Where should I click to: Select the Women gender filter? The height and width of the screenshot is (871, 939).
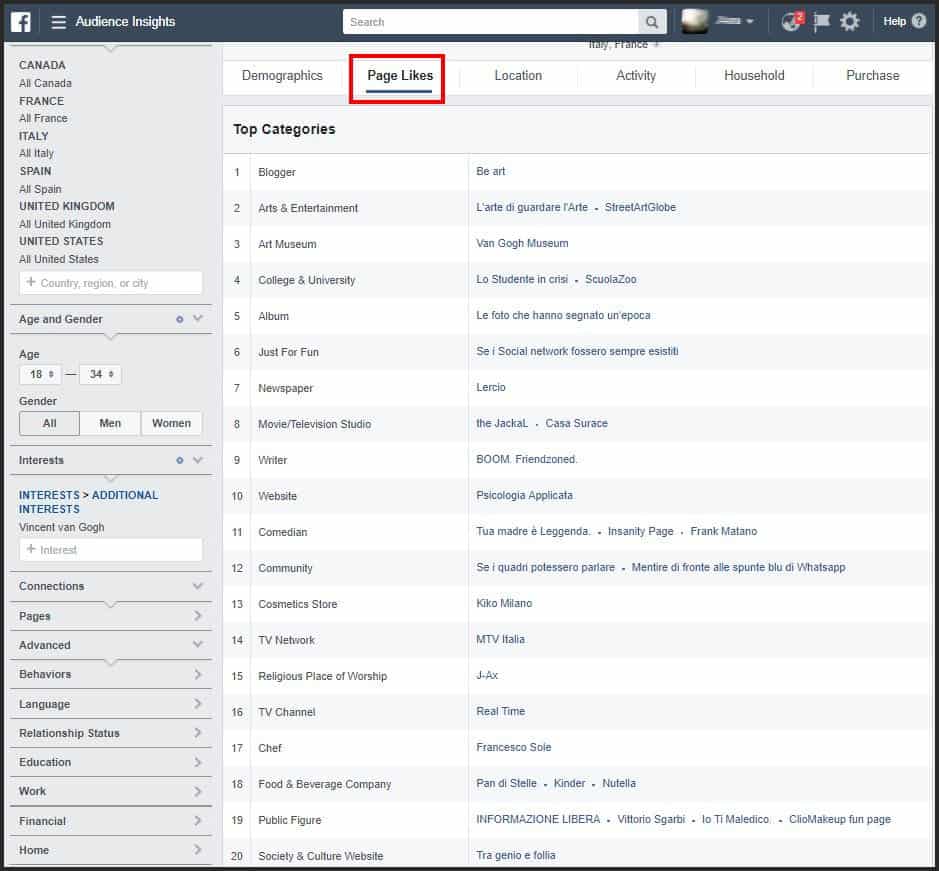point(171,423)
